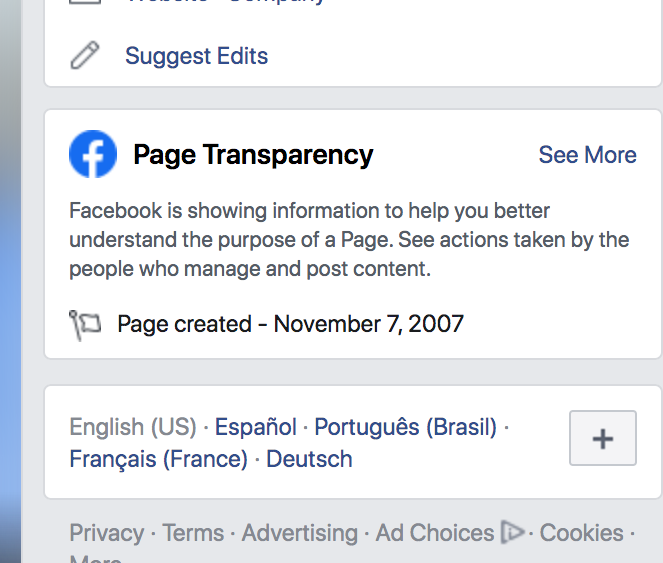Screen dimensions: 663x563
Task: Open the Terms footer link
Action: tap(193, 533)
